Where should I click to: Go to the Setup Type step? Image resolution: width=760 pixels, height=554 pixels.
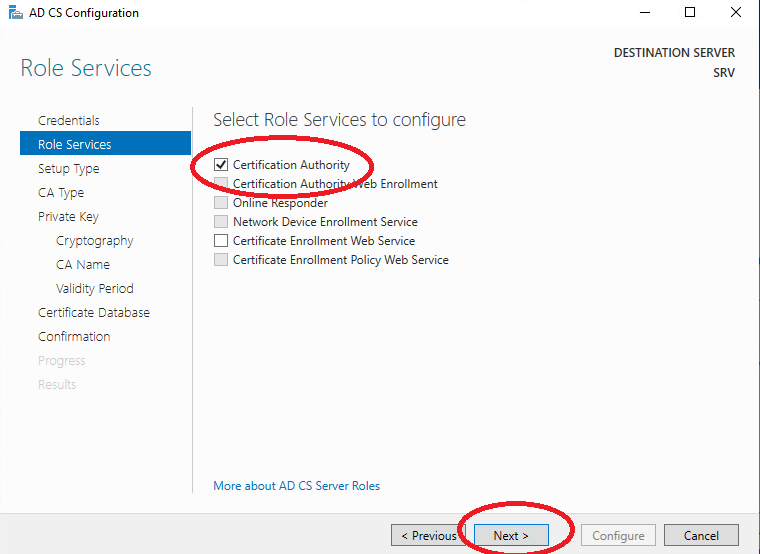coord(68,168)
